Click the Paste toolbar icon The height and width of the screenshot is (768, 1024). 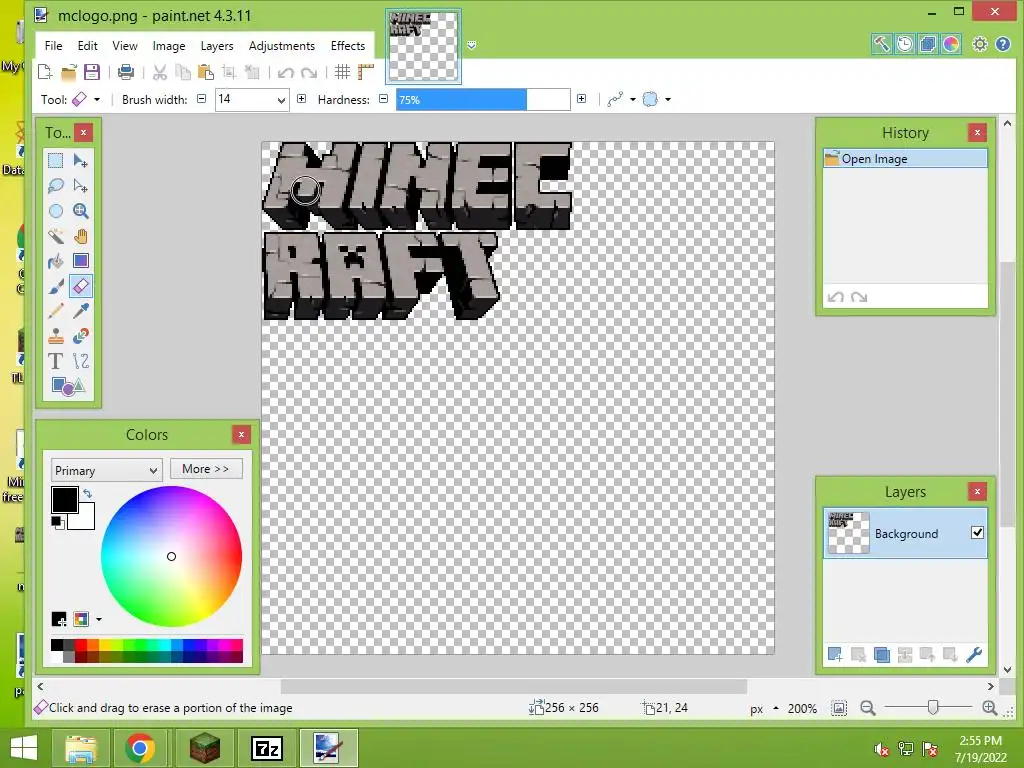click(x=206, y=72)
